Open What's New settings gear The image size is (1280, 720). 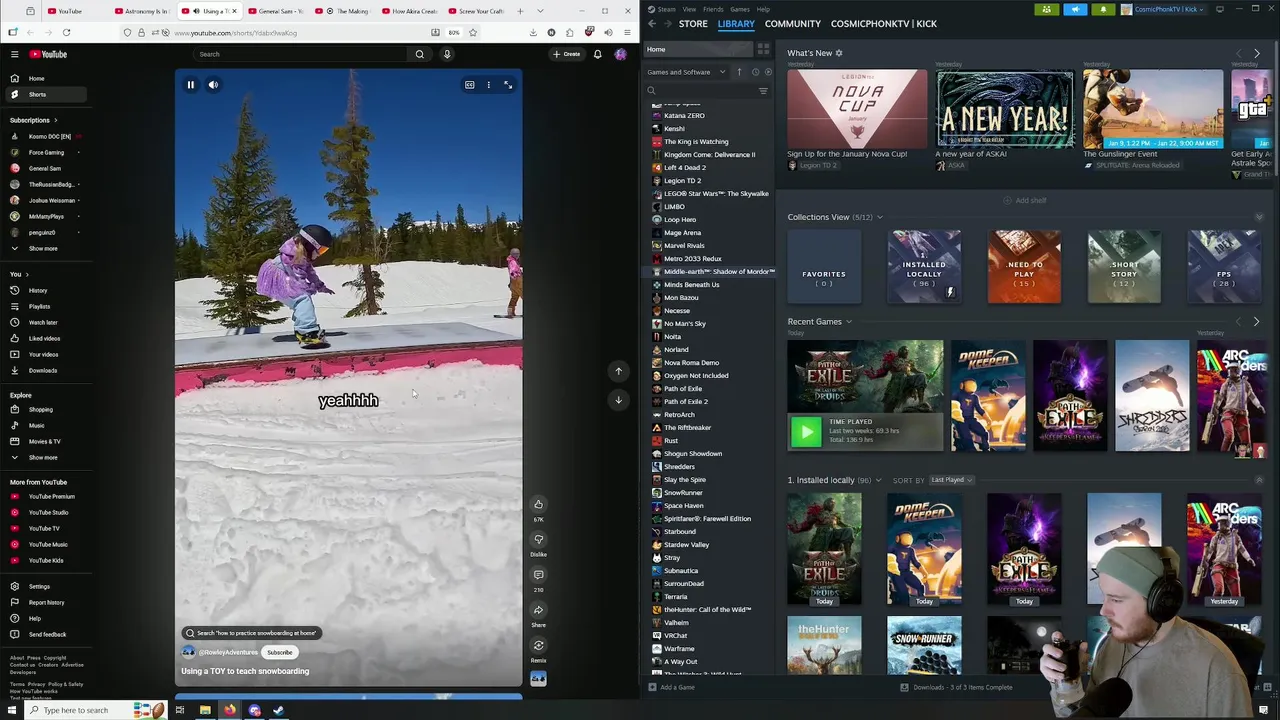tap(839, 53)
